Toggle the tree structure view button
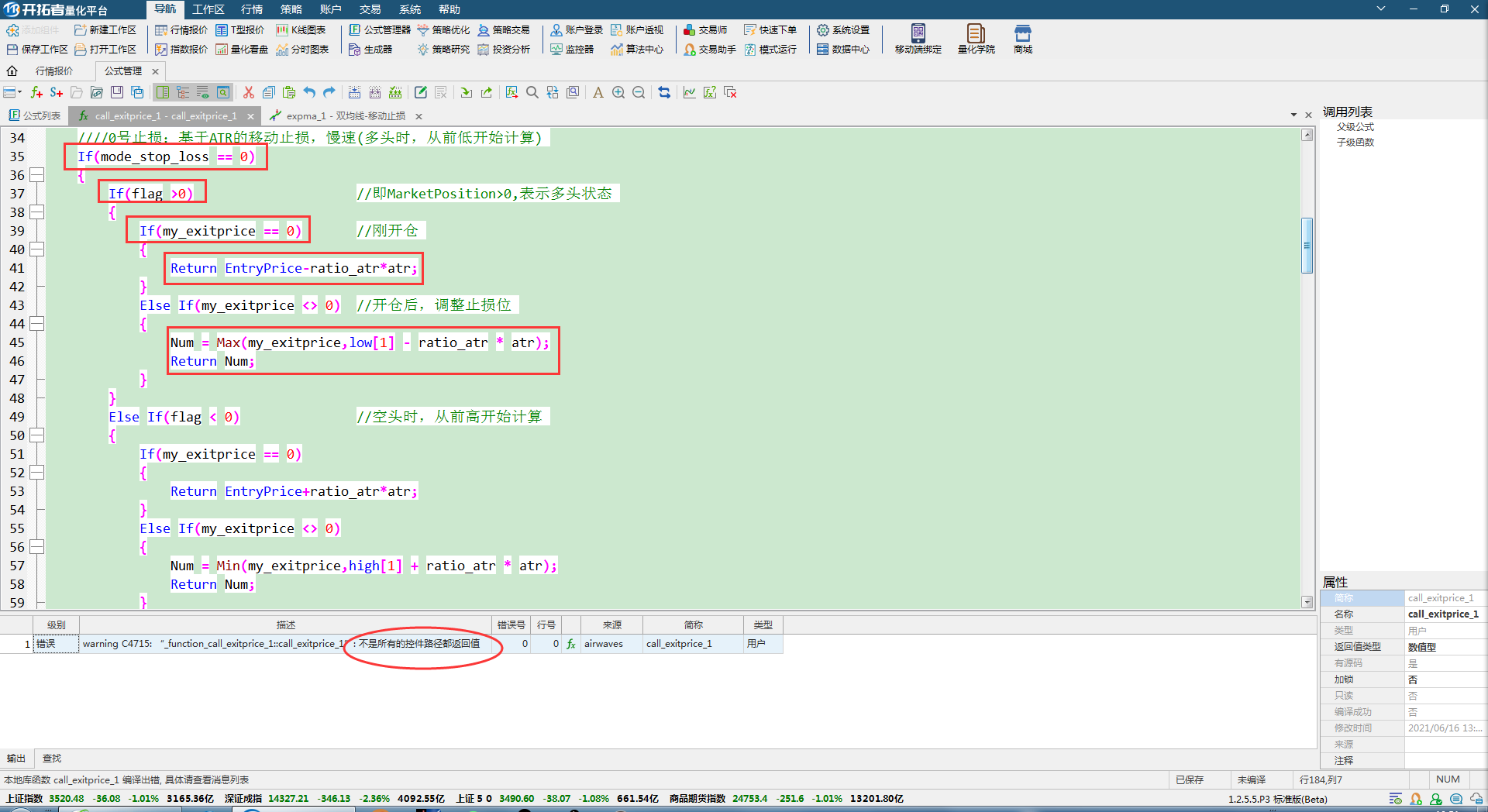Screen dimensions: 1488x812 point(183,93)
